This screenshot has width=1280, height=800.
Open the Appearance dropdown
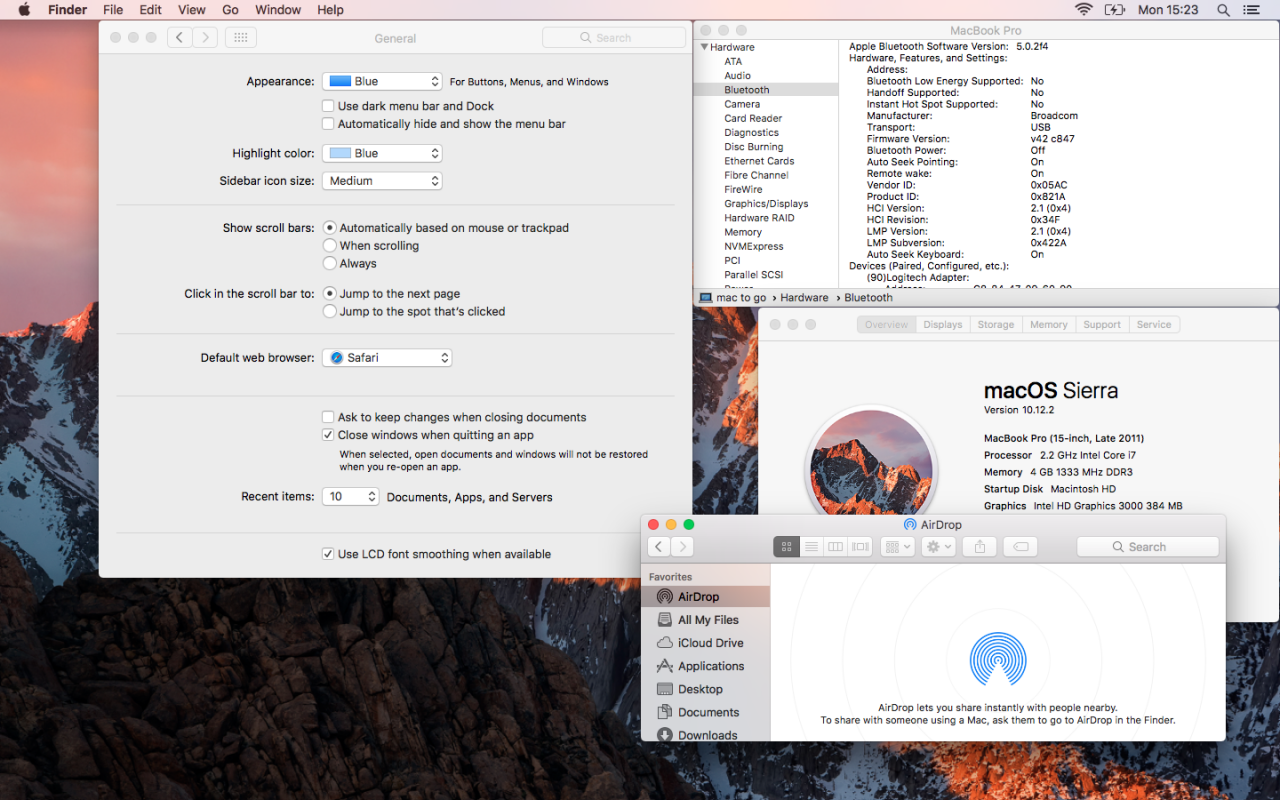pos(382,82)
